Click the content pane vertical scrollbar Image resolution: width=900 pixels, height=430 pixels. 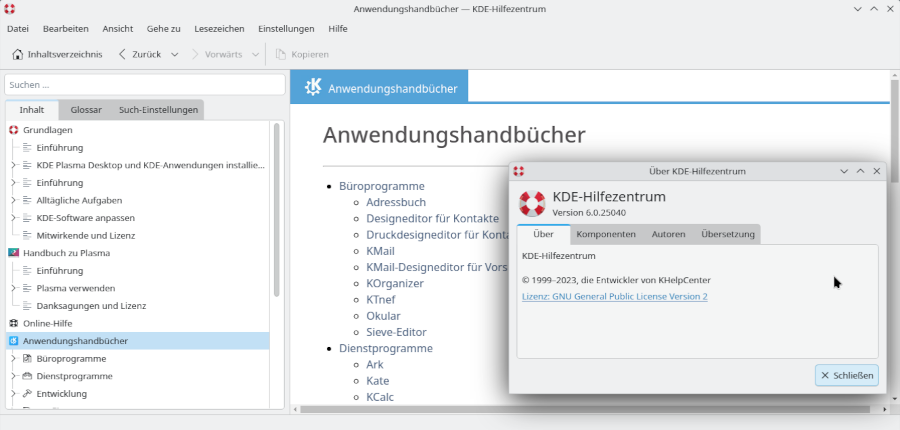[x=894, y=132]
